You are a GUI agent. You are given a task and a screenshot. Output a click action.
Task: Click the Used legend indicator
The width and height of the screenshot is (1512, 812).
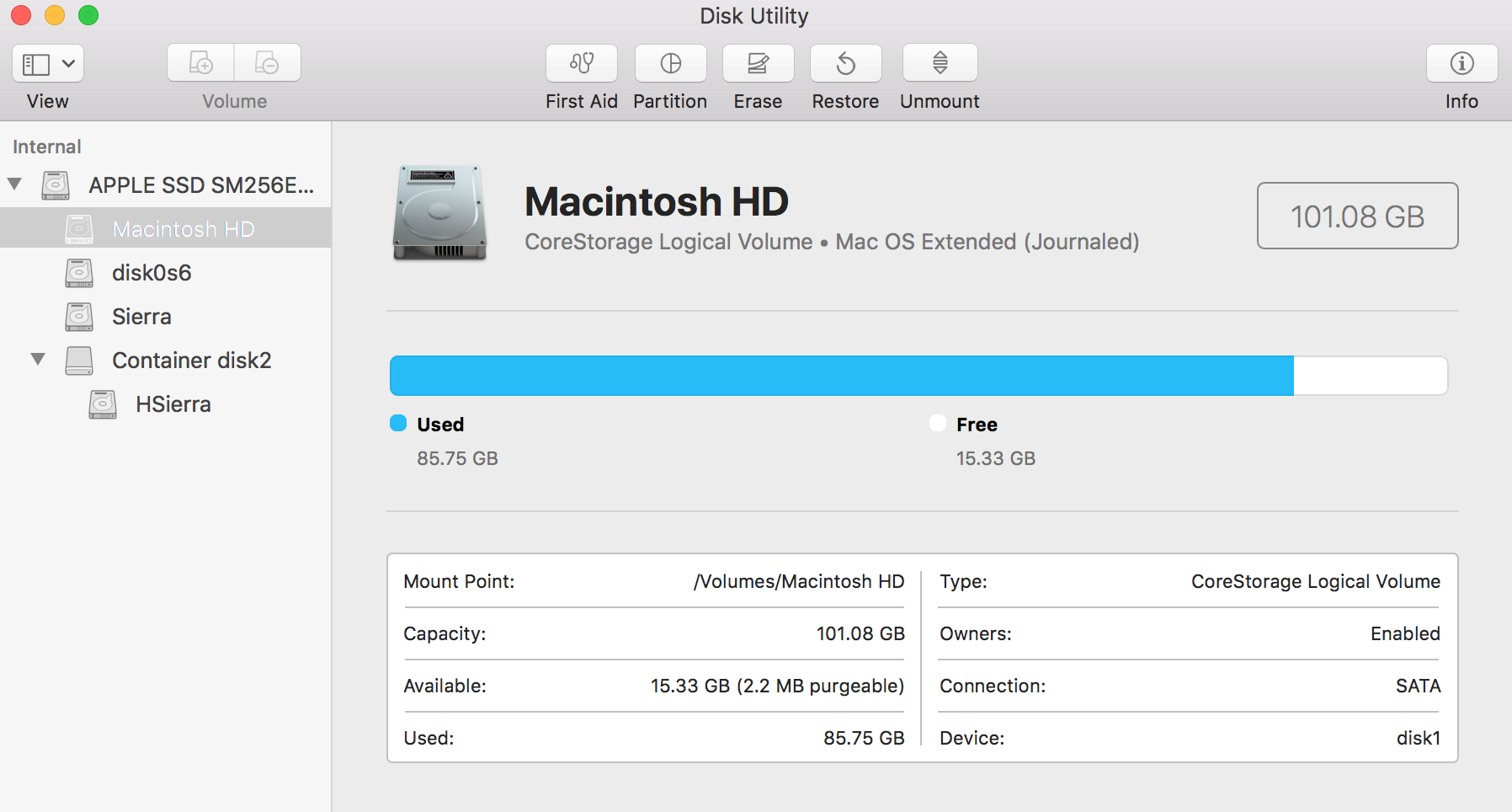pos(397,424)
